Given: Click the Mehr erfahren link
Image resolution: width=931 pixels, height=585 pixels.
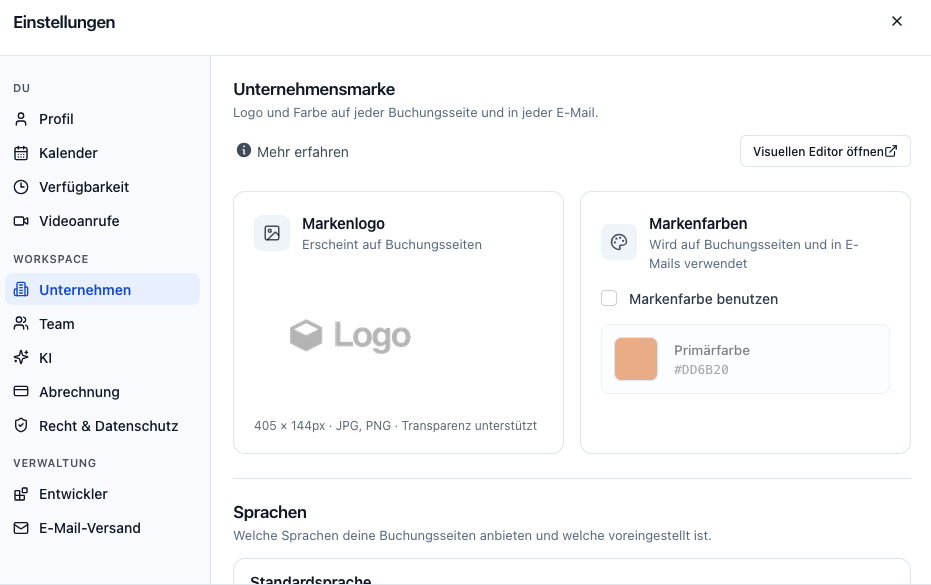Looking at the screenshot, I should point(303,152).
